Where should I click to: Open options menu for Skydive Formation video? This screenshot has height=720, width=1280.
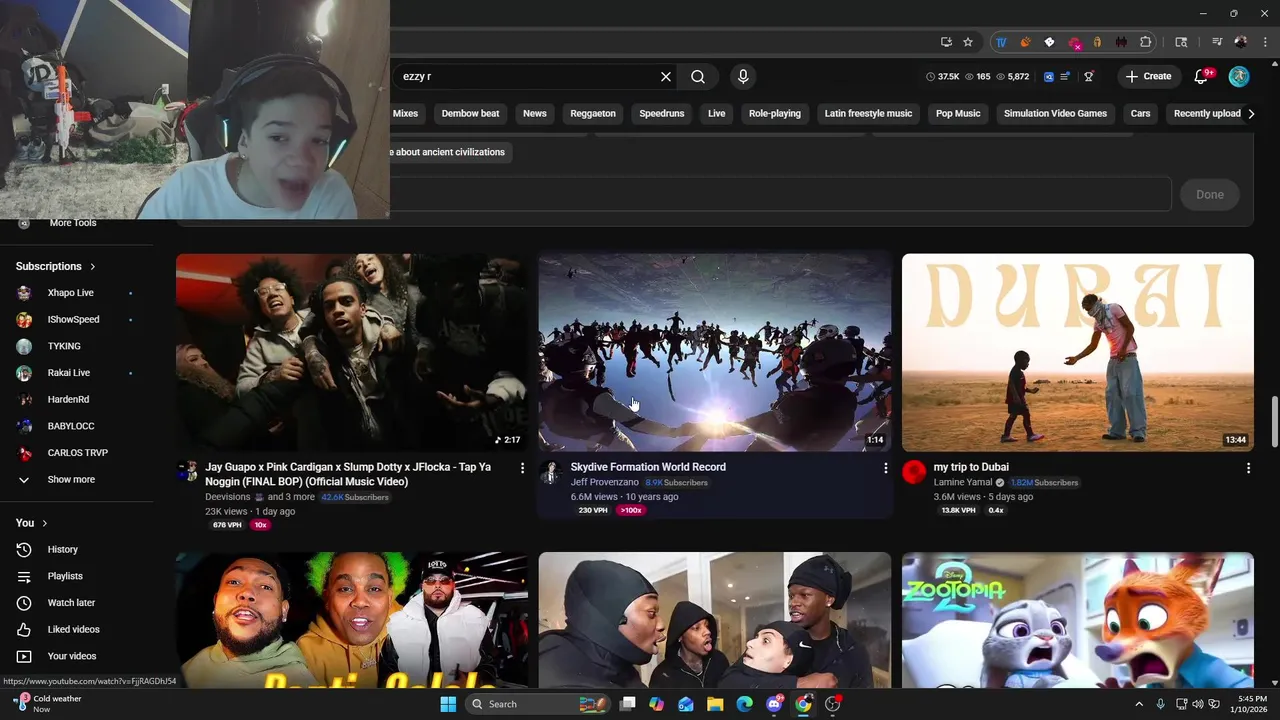click(x=885, y=468)
